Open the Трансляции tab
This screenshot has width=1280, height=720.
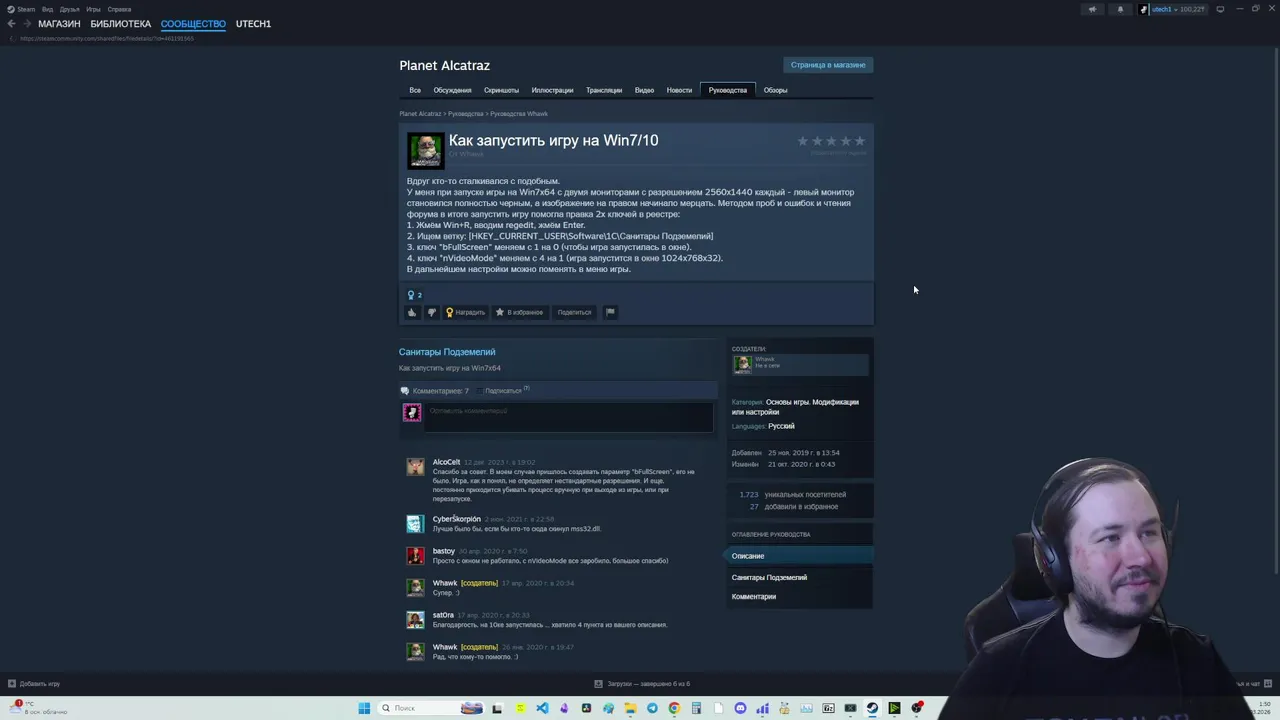(x=604, y=90)
